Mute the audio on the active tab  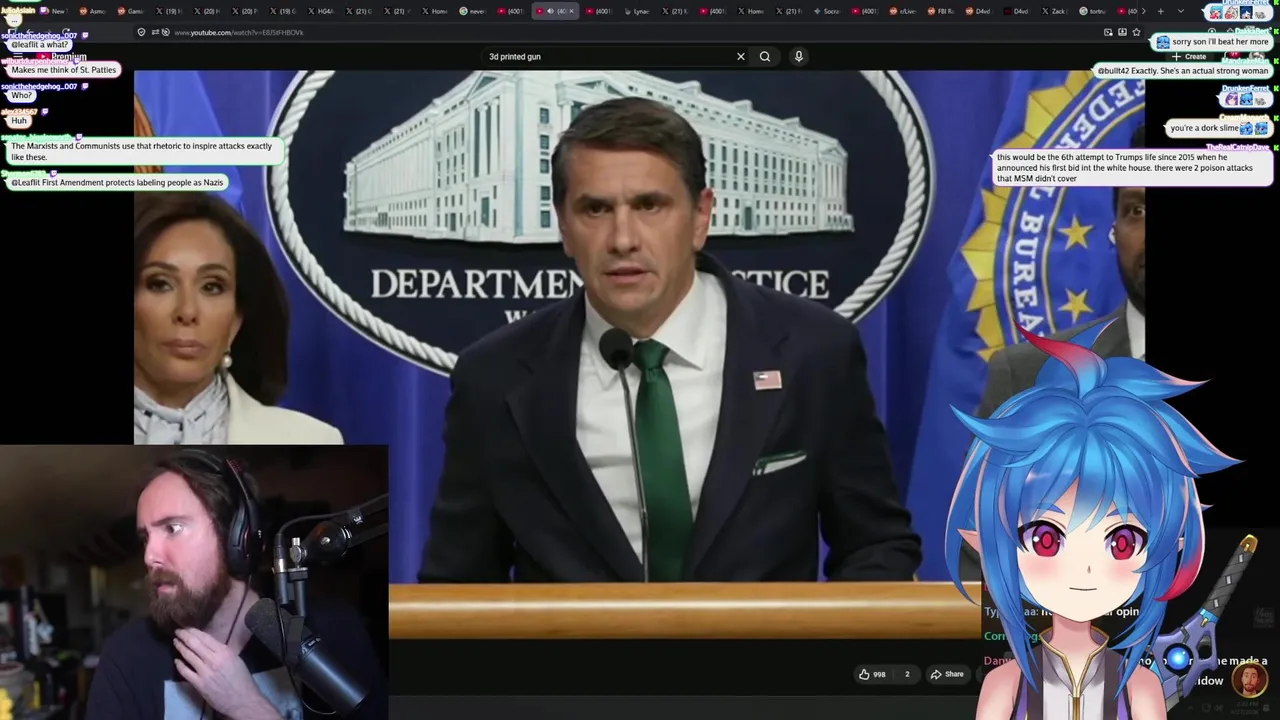(x=549, y=11)
